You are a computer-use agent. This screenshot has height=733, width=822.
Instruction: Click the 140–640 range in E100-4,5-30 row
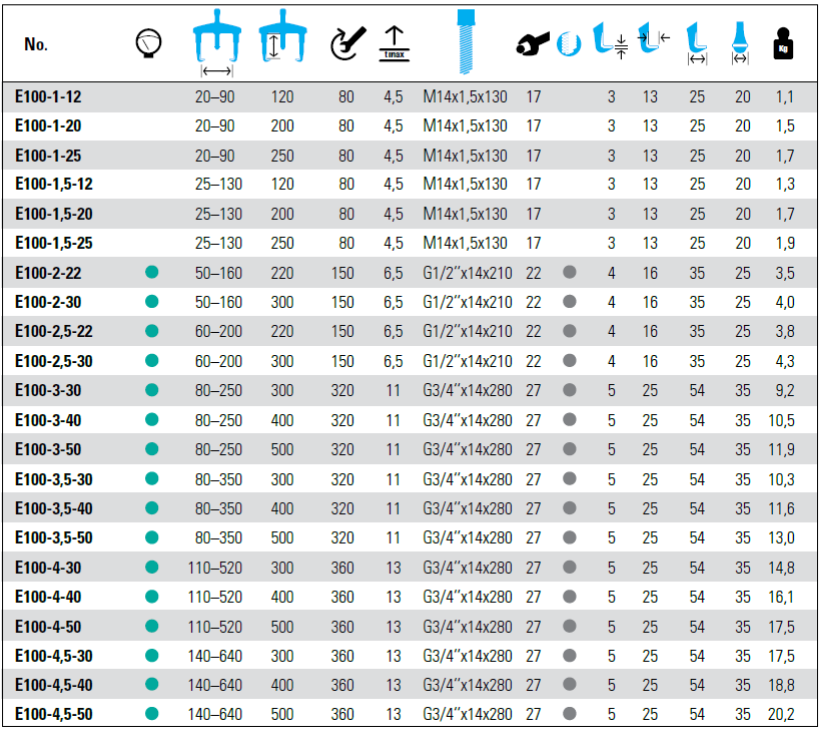pyautogui.click(x=215, y=656)
